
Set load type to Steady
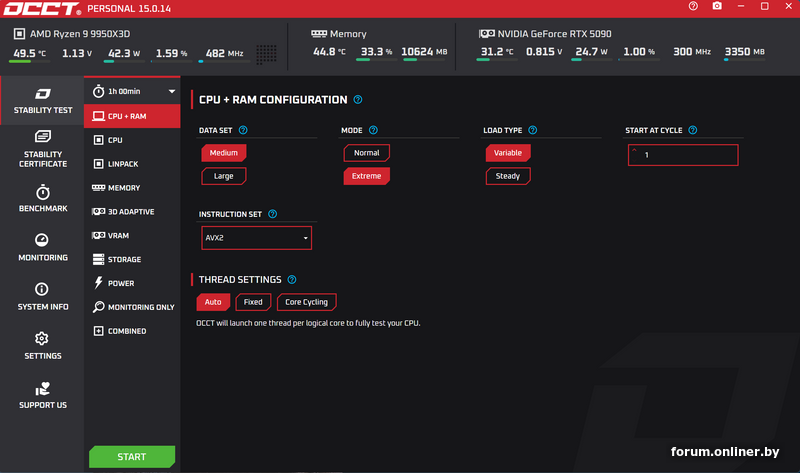coord(508,176)
